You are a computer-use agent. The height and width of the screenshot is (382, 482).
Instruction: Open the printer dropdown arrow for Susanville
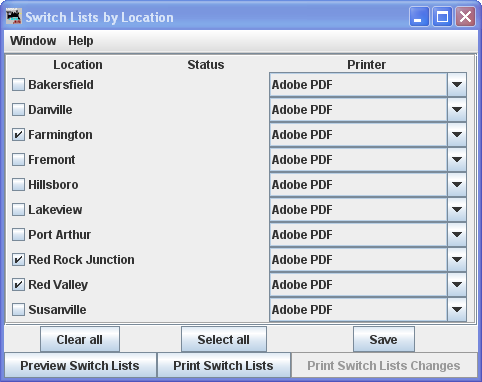pos(457,310)
